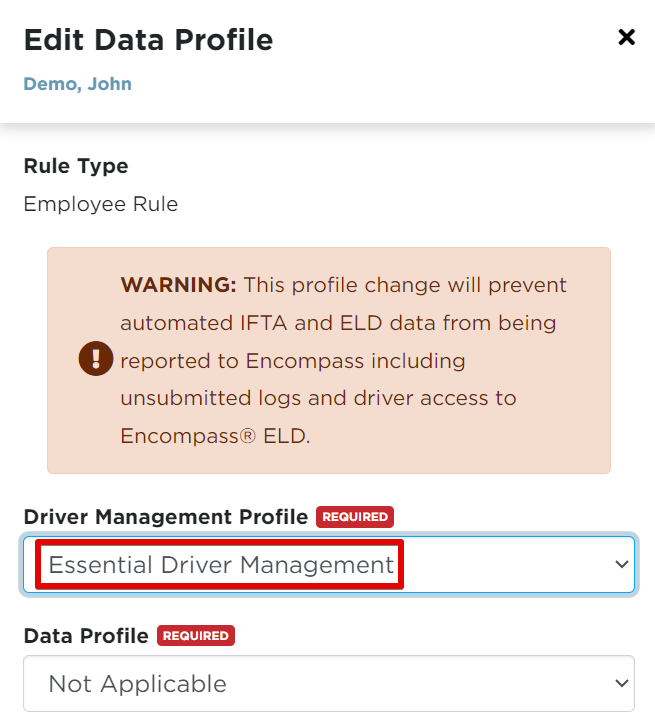The height and width of the screenshot is (723, 655).
Task: Click the Data Profile field label
Action: pos(86,636)
